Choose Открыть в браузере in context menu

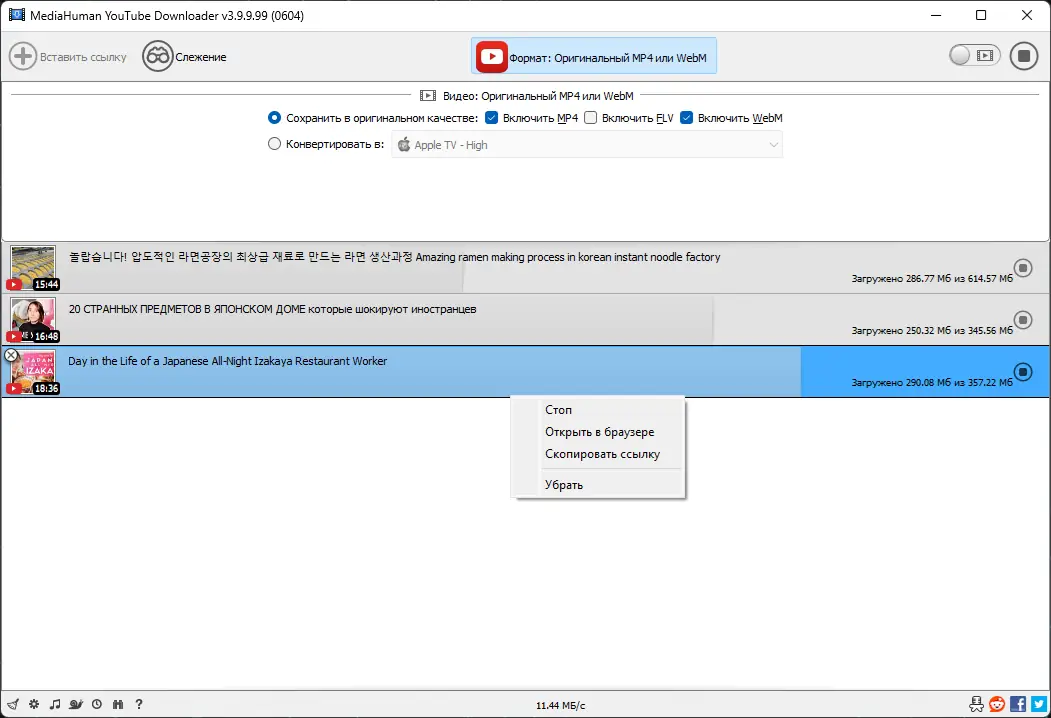[599, 432]
